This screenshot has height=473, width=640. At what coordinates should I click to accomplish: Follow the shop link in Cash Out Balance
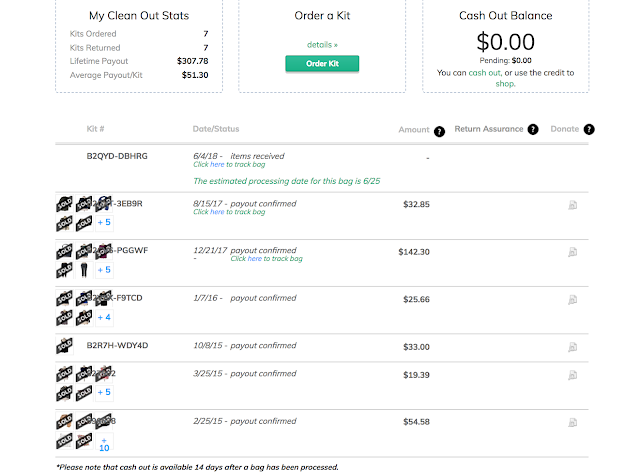pos(505,84)
